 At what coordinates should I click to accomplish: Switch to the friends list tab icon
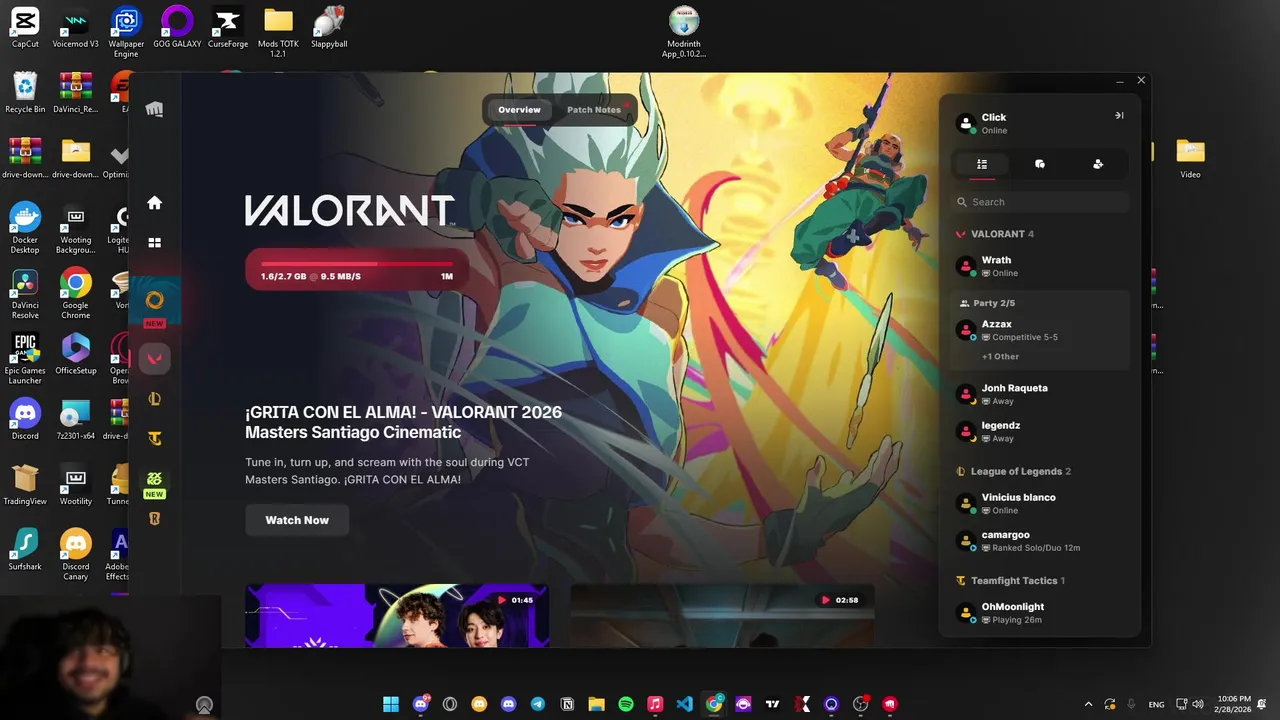coord(982,164)
